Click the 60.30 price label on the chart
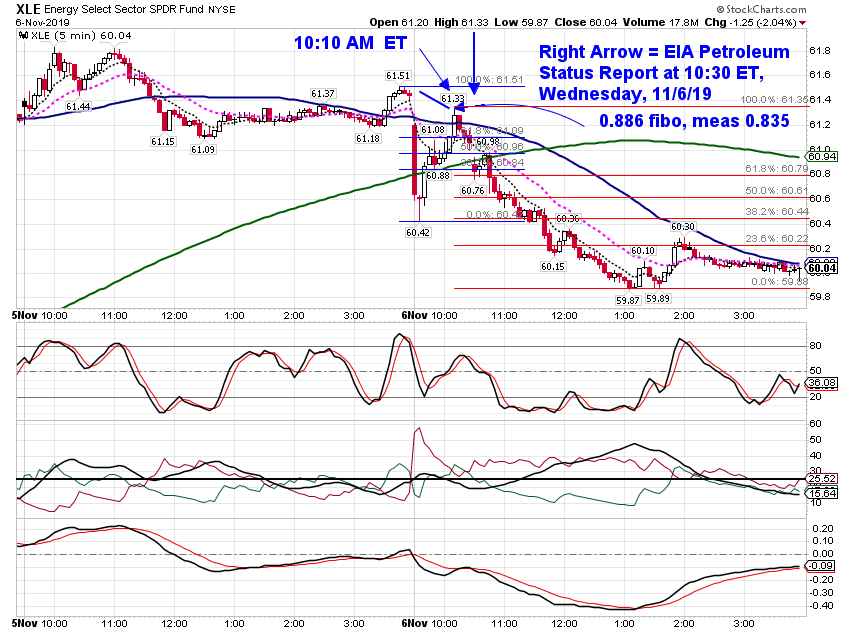The width and height of the screenshot is (850, 633). [x=682, y=227]
